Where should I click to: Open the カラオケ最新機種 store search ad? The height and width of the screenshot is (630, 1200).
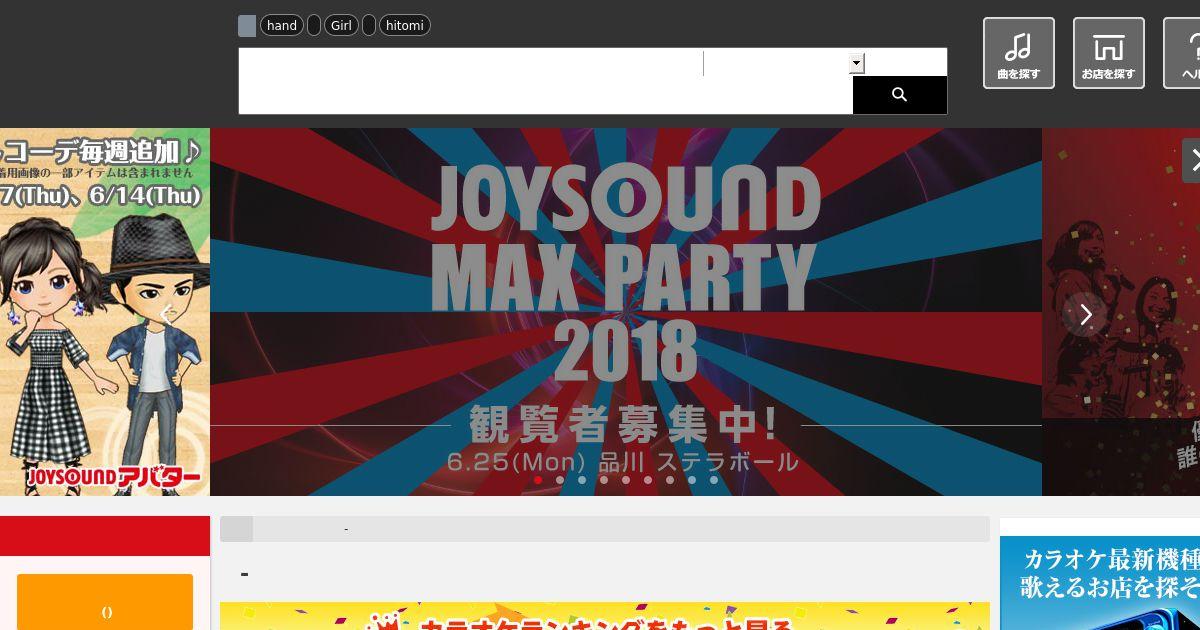pos(1100,583)
